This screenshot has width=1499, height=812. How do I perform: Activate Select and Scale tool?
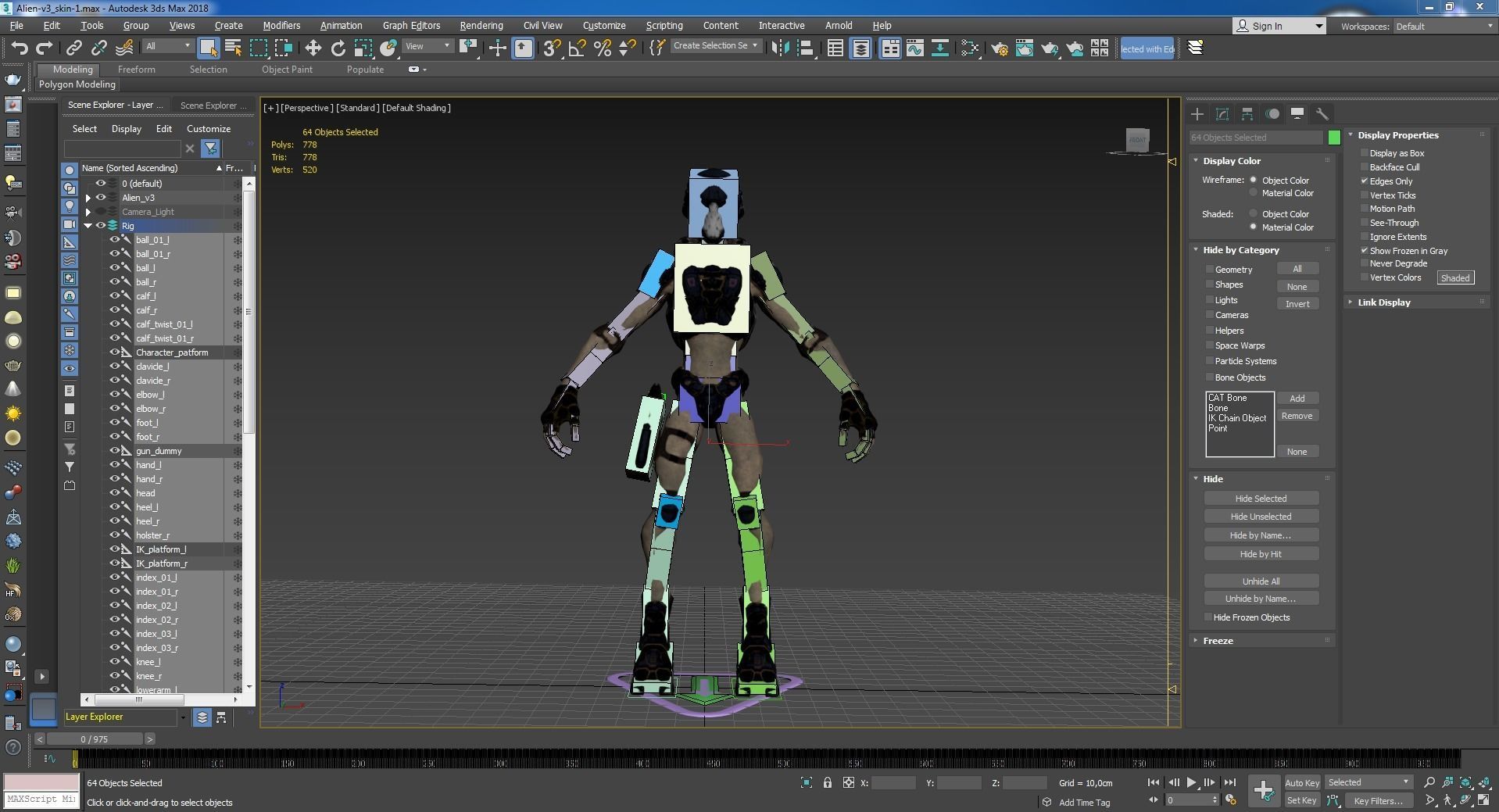click(363, 48)
